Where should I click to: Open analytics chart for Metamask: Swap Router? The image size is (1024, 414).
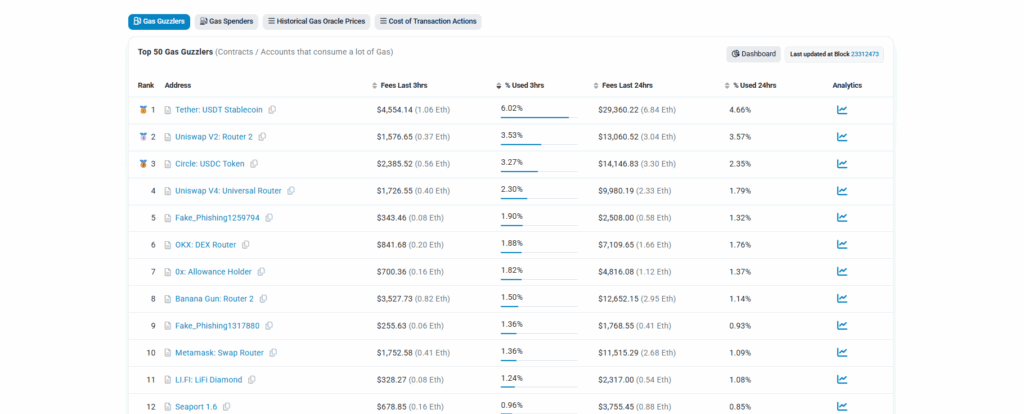click(x=842, y=353)
